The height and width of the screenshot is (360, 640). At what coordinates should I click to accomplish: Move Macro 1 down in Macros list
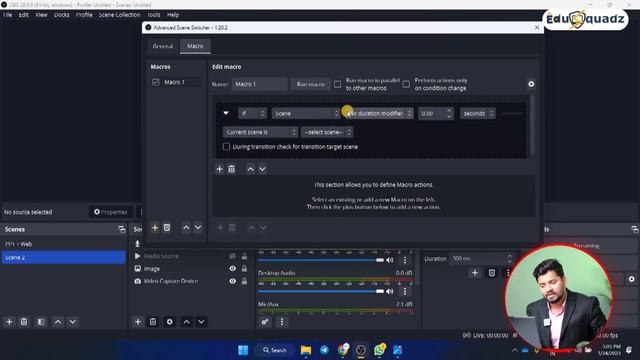pyautogui.click(x=198, y=228)
